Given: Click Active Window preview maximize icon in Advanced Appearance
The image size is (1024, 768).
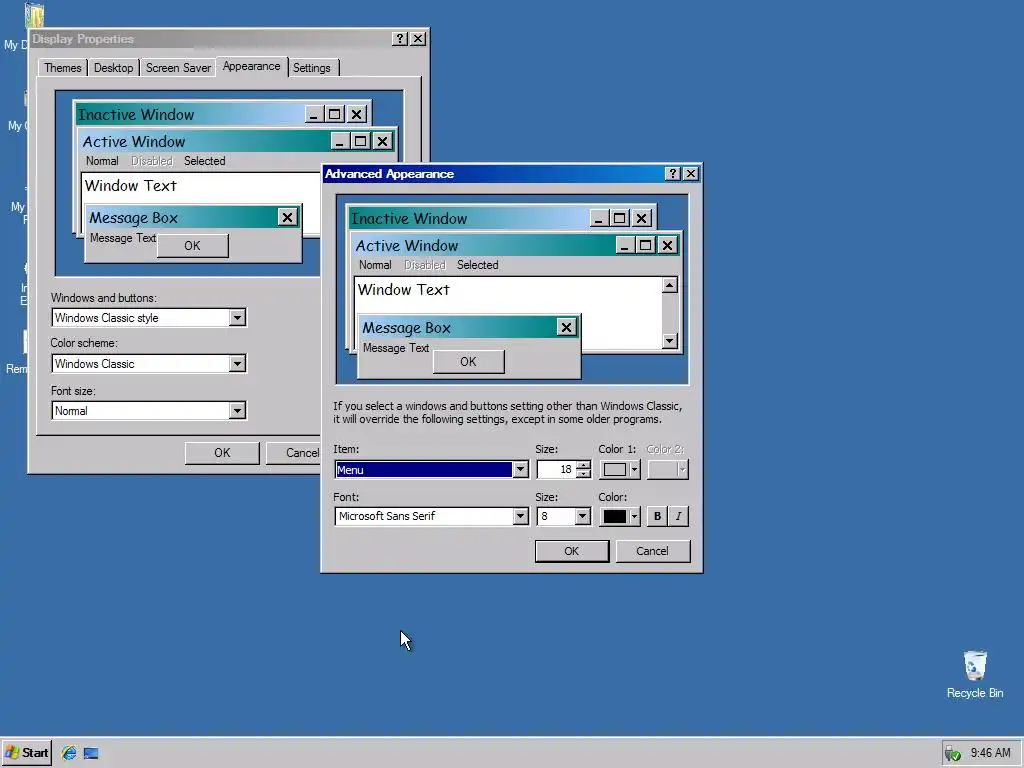Looking at the screenshot, I should (x=645, y=245).
